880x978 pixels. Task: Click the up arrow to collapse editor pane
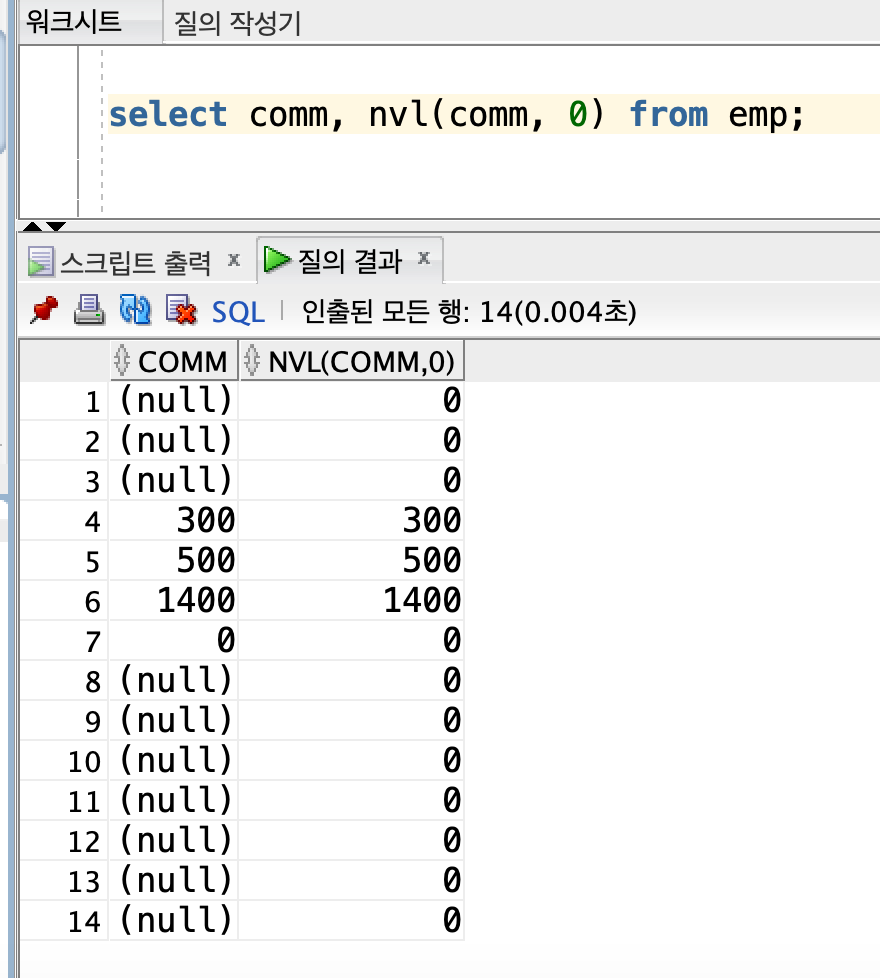(x=32, y=226)
